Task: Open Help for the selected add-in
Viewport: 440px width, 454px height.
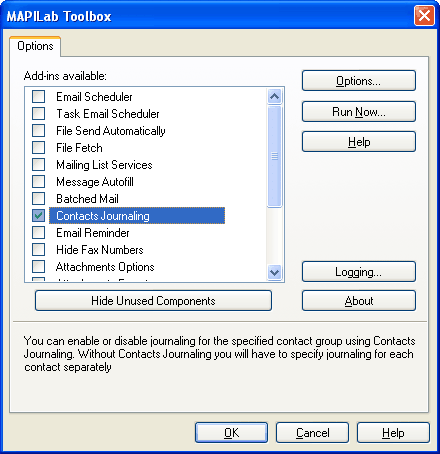Action: (x=359, y=142)
